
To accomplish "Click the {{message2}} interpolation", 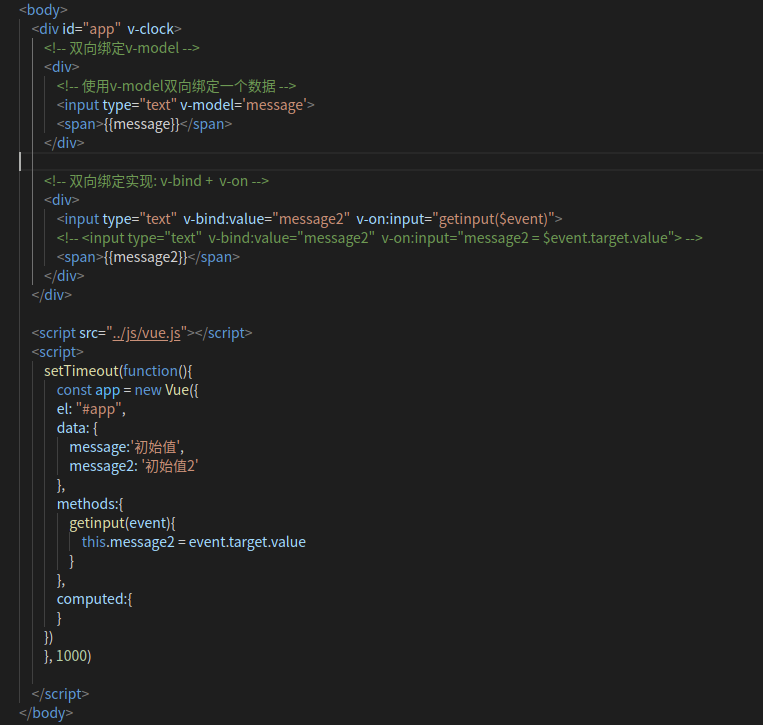I will (x=145, y=257).
